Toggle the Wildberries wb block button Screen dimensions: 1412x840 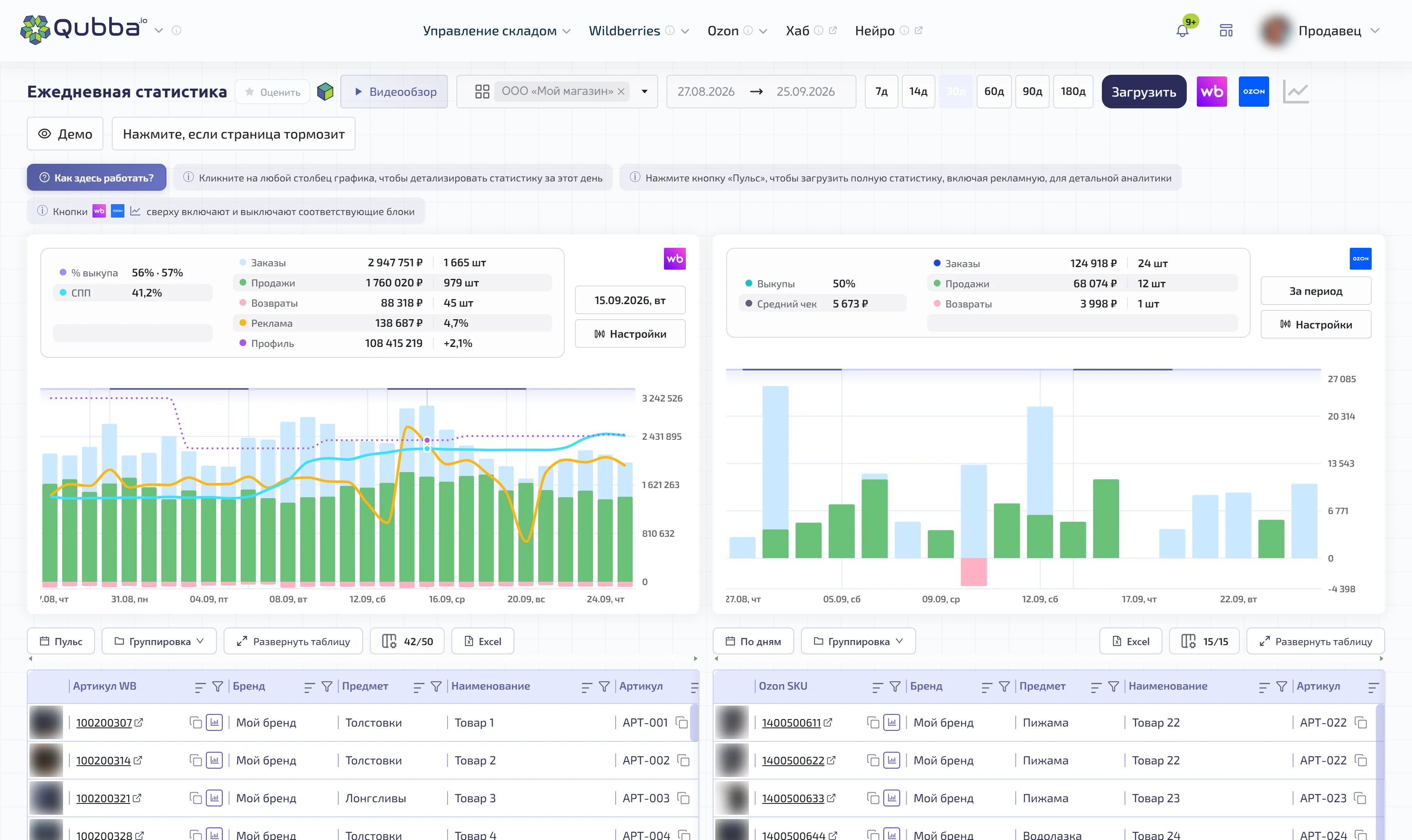click(1212, 92)
